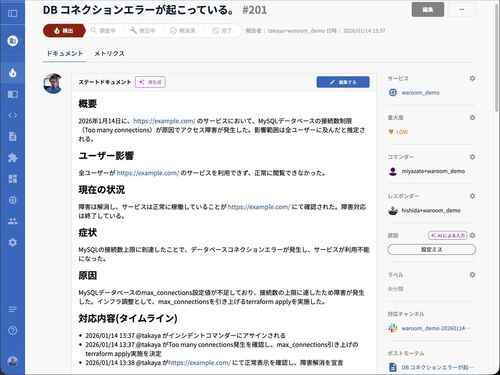This screenshot has width=500, height=375.
Task: Click the reporter avatar thumbnail
Action: (x=53, y=83)
